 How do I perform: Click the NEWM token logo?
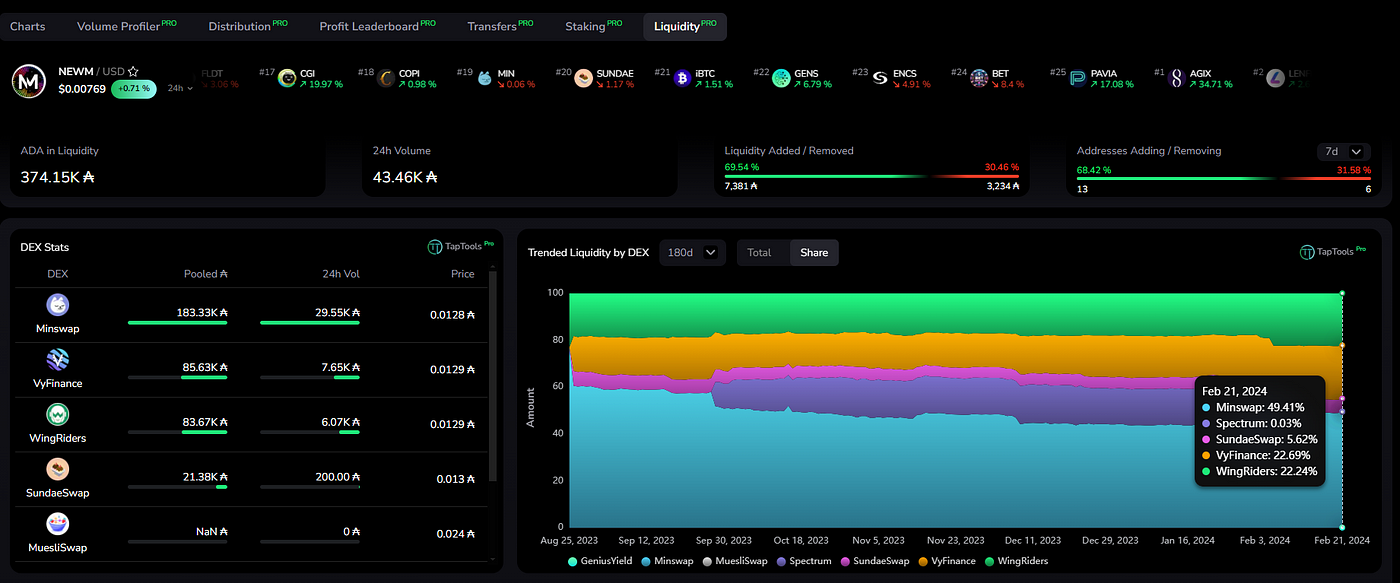[x=29, y=81]
